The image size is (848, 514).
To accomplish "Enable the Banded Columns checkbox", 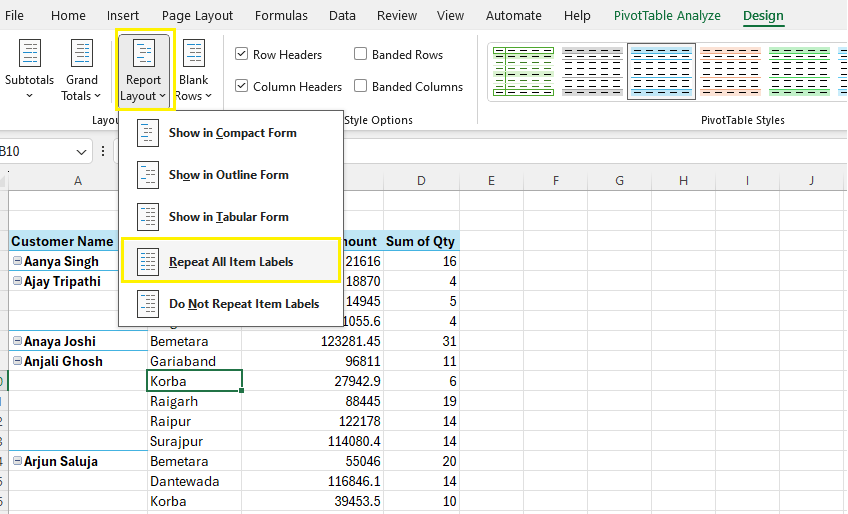I will (x=361, y=86).
